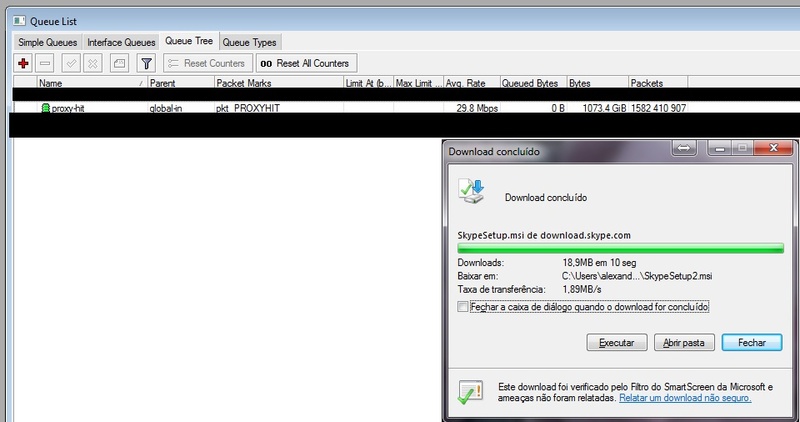Enable the queue with the checkmark button
The image size is (800, 422).
[x=71, y=63]
